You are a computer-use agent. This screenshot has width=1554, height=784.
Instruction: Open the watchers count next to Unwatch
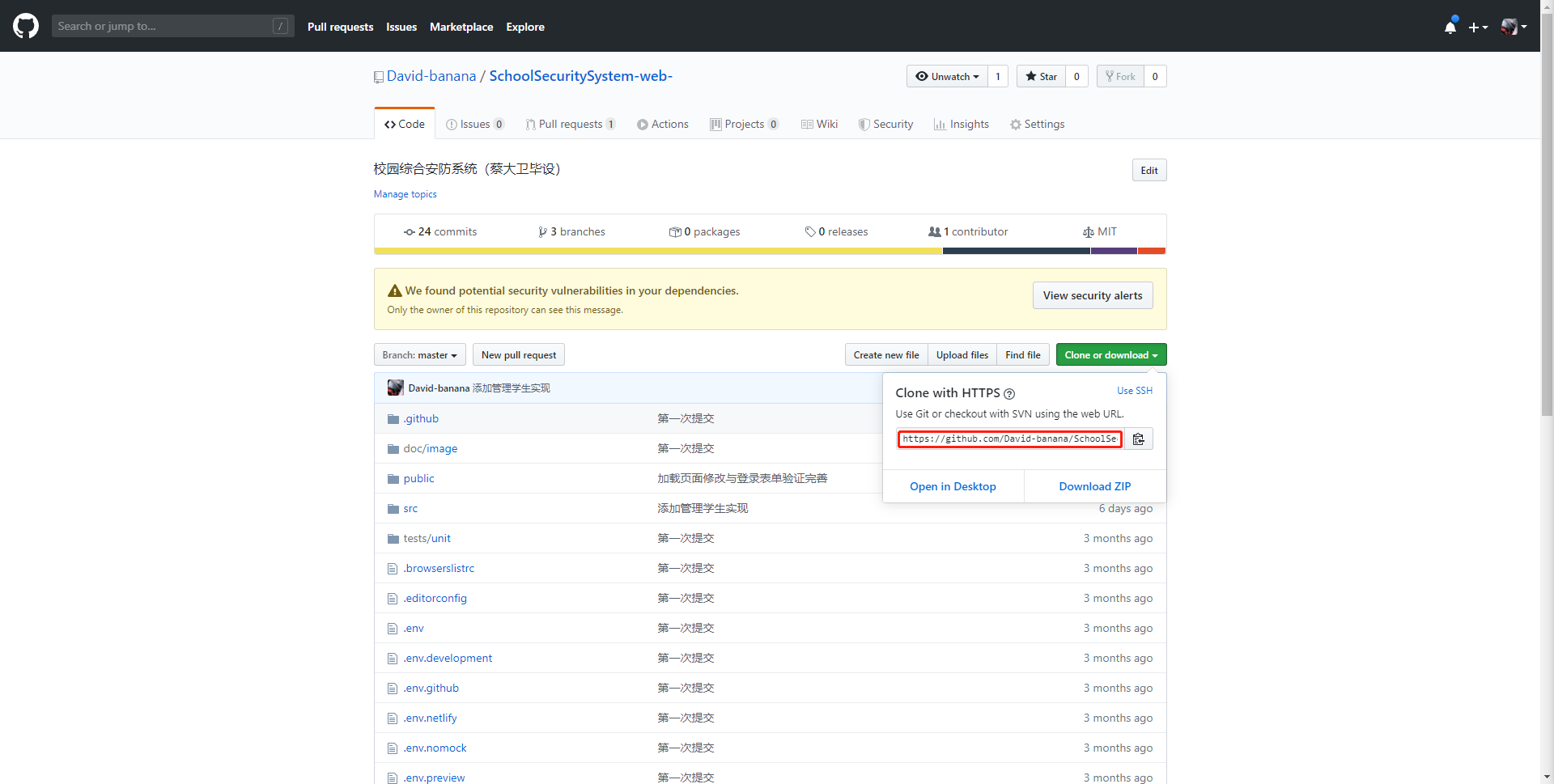point(998,76)
